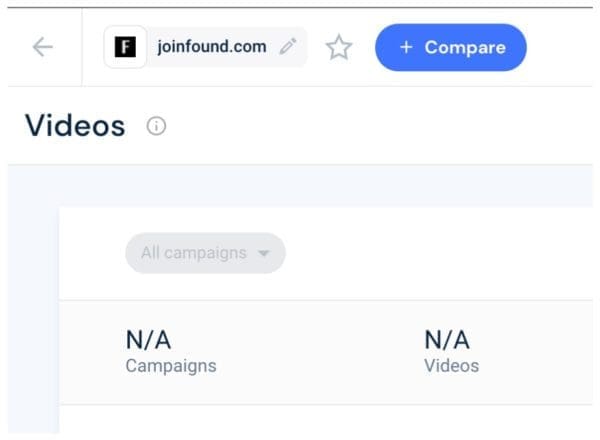Viewport: 600px width, 440px height.
Task: Select the Campaigns metric label
Action: coord(171,366)
